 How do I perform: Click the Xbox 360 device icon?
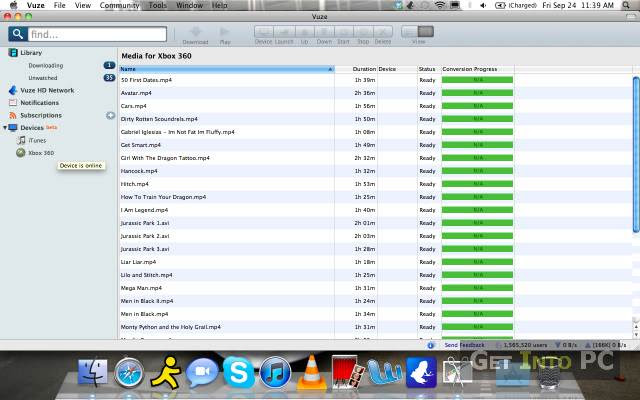tap(20, 153)
